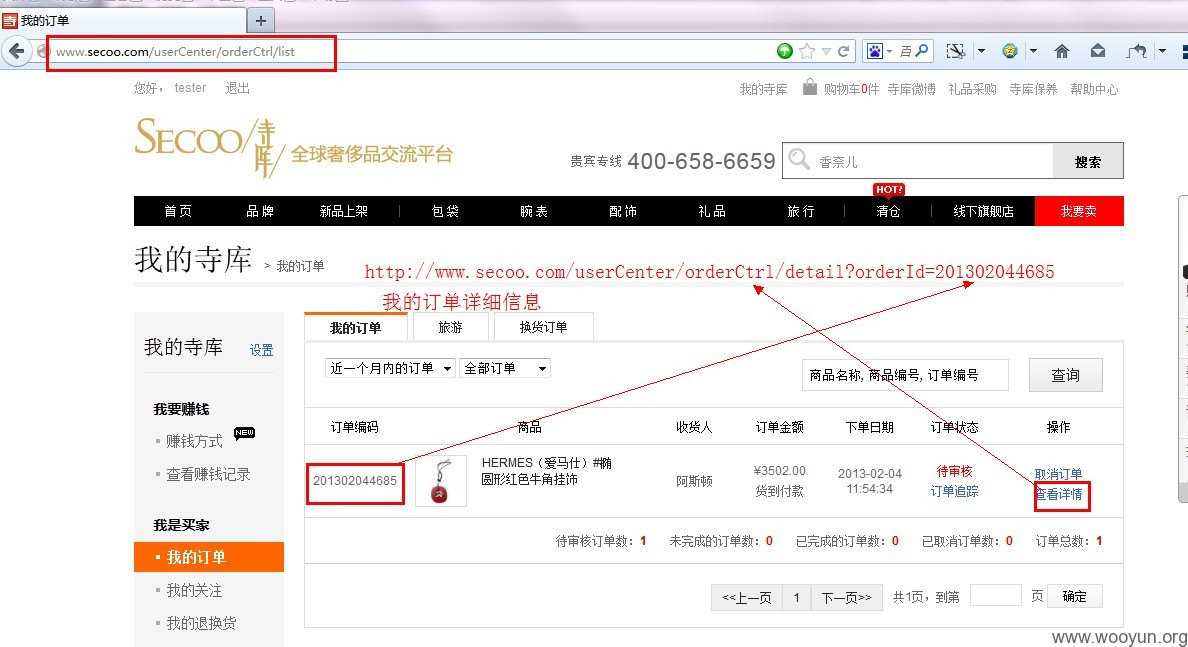The height and width of the screenshot is (647, 1188).
Task: Expand the dropdown next to the undo arrow
Action: click(1162, 52)
